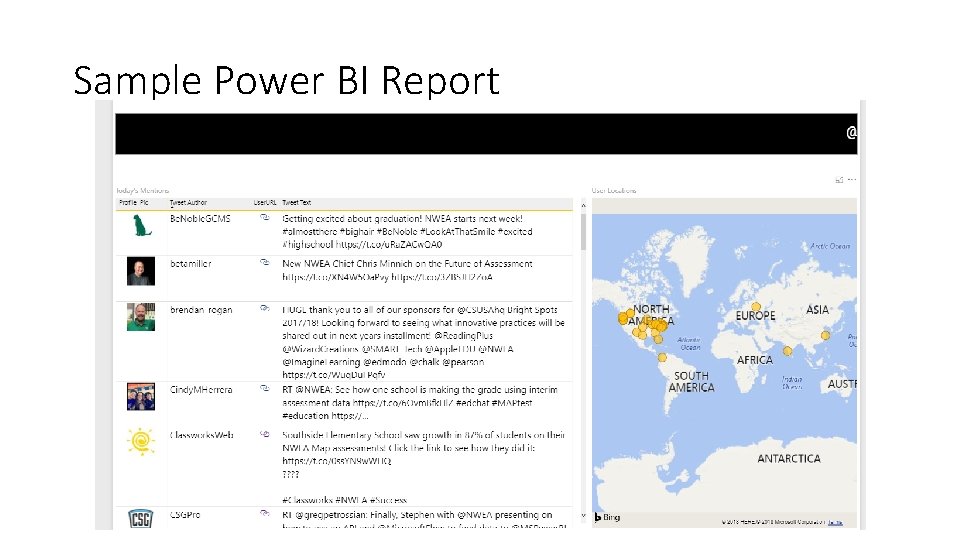Click tweet about Chris Minnich Future of Assessment
Image resolution: width=960 pixels, height=540 pixels.
[407, 270]
